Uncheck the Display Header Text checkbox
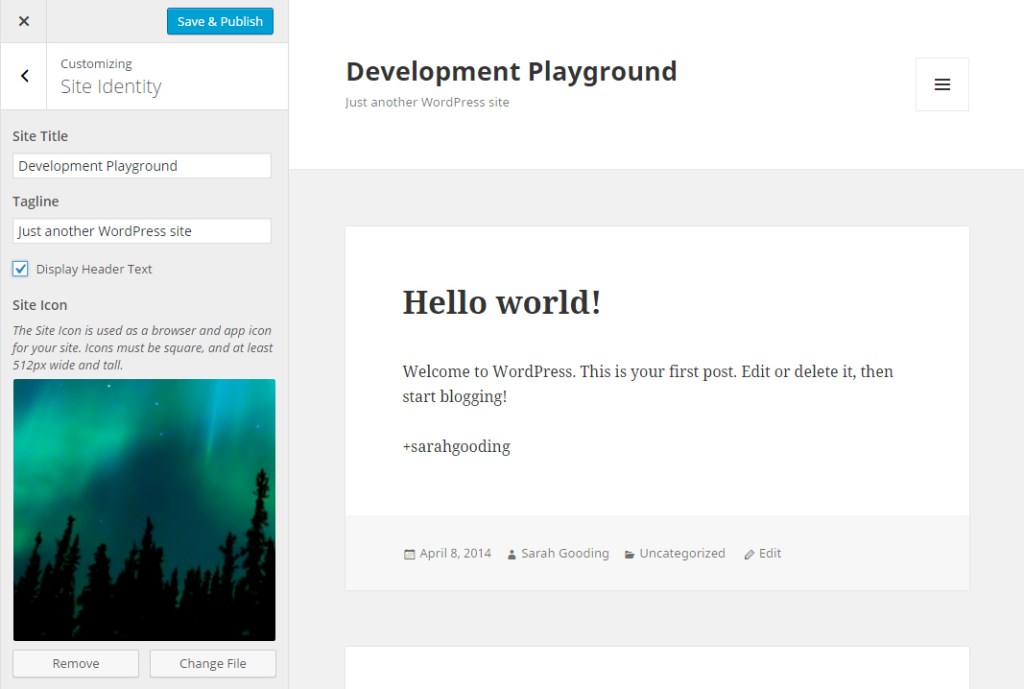This screenshot has width=1024, height=689. point(21,269)
